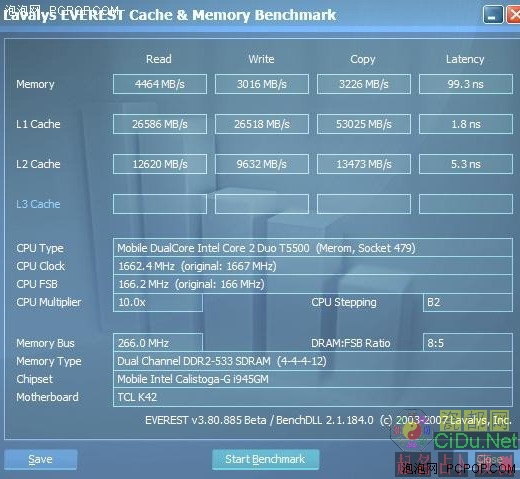Image resolution: width=520 pixels, height=479 pixels.
Task: Select CPU Multiplier value 10.0x
Action: 158,302
